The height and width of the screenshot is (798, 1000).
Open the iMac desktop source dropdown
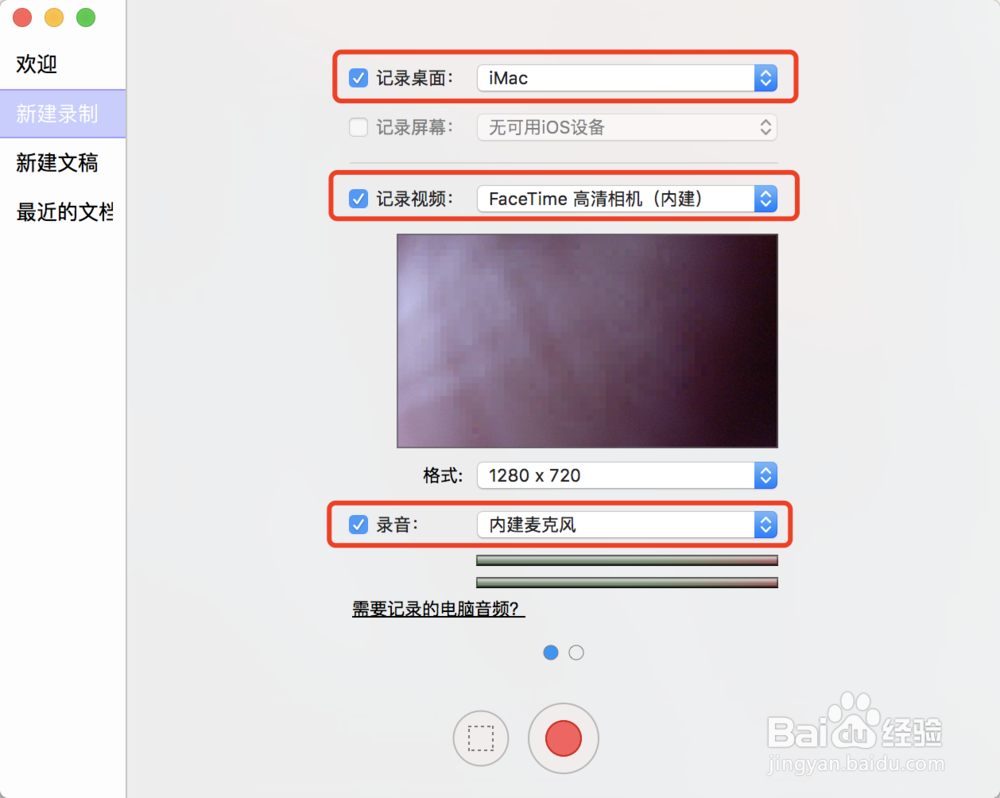pyautogui.click(x=765, y=77)
